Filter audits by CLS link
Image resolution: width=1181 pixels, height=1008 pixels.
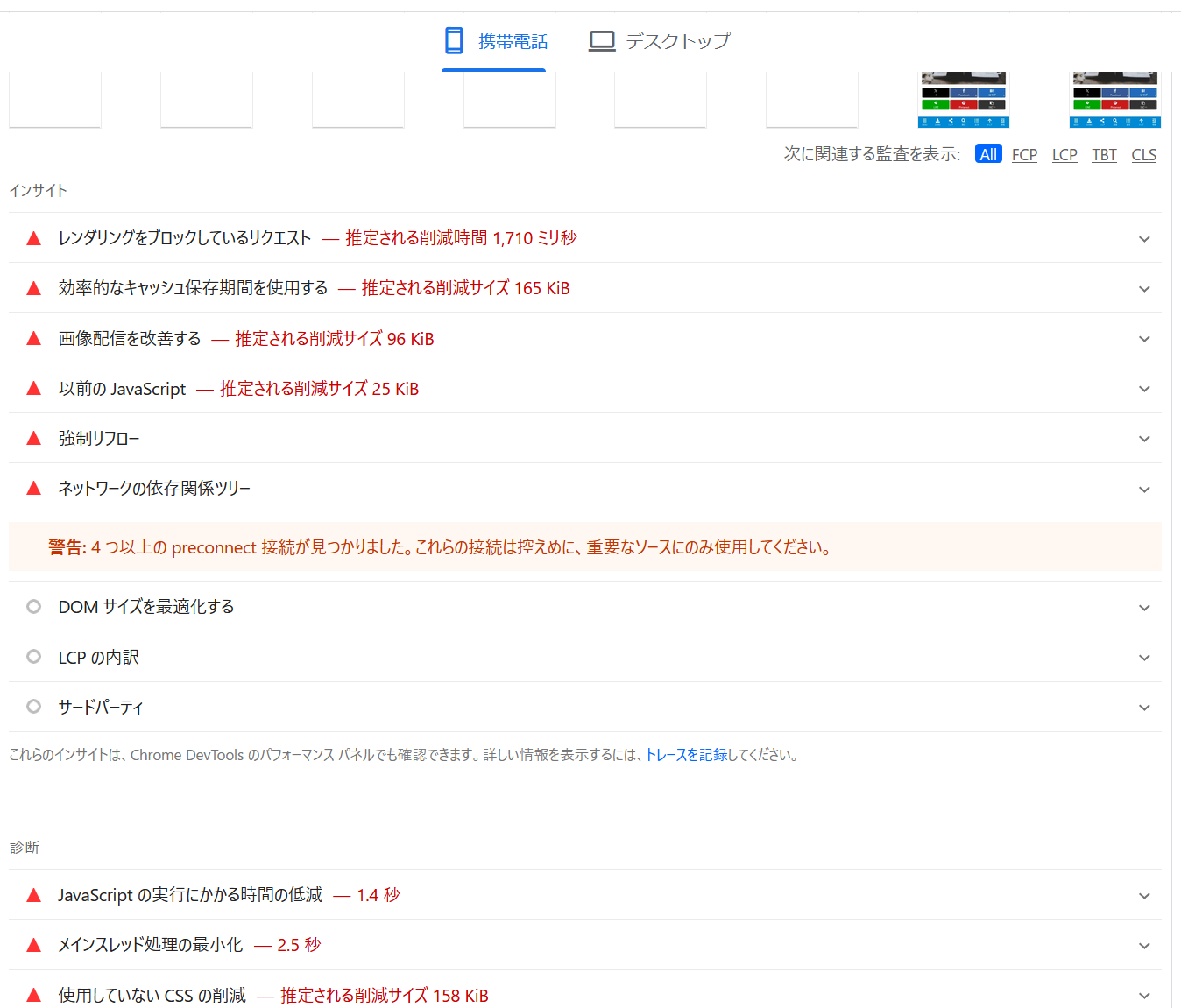click(x=1143, y=155)
